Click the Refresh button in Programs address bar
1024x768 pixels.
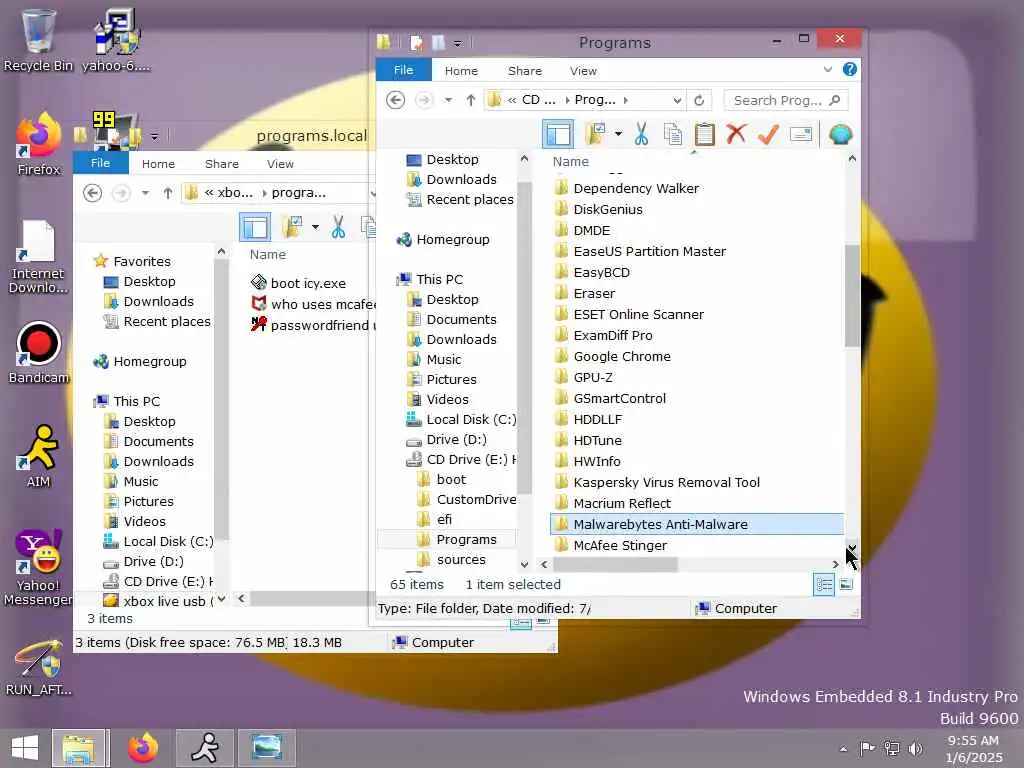coord(699,100)
